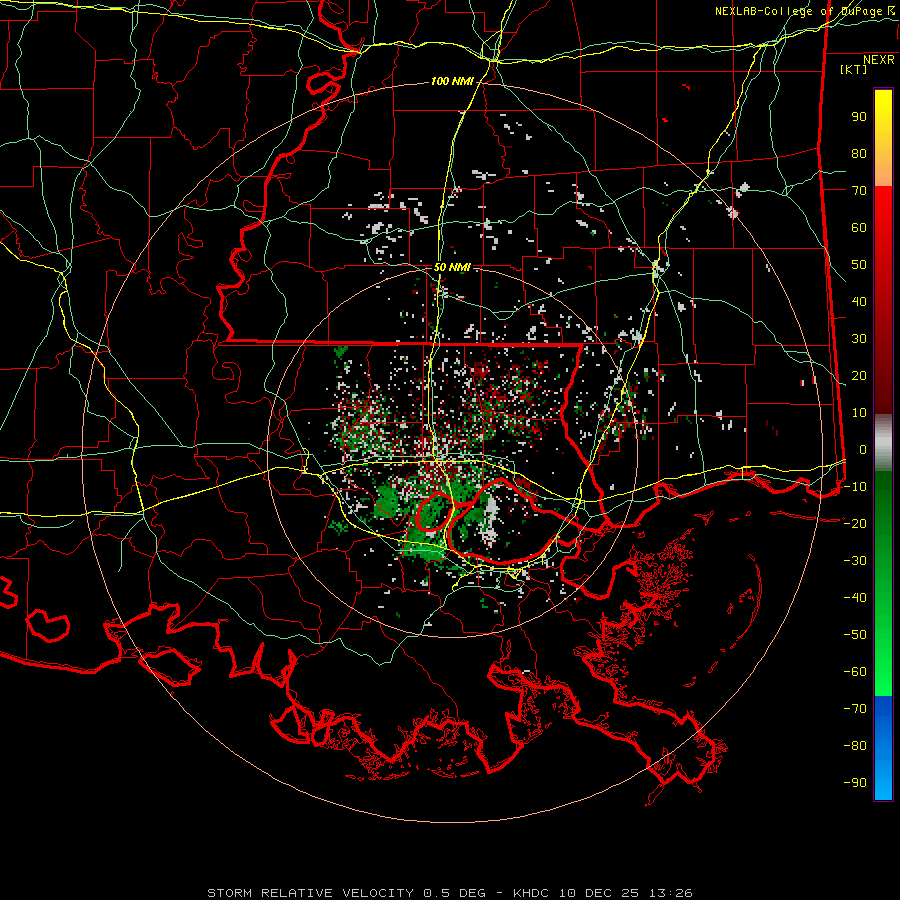This screenshot has width=900, height=900.
Task: Click the positive 20 knot scale value
Action: [859, 376]
